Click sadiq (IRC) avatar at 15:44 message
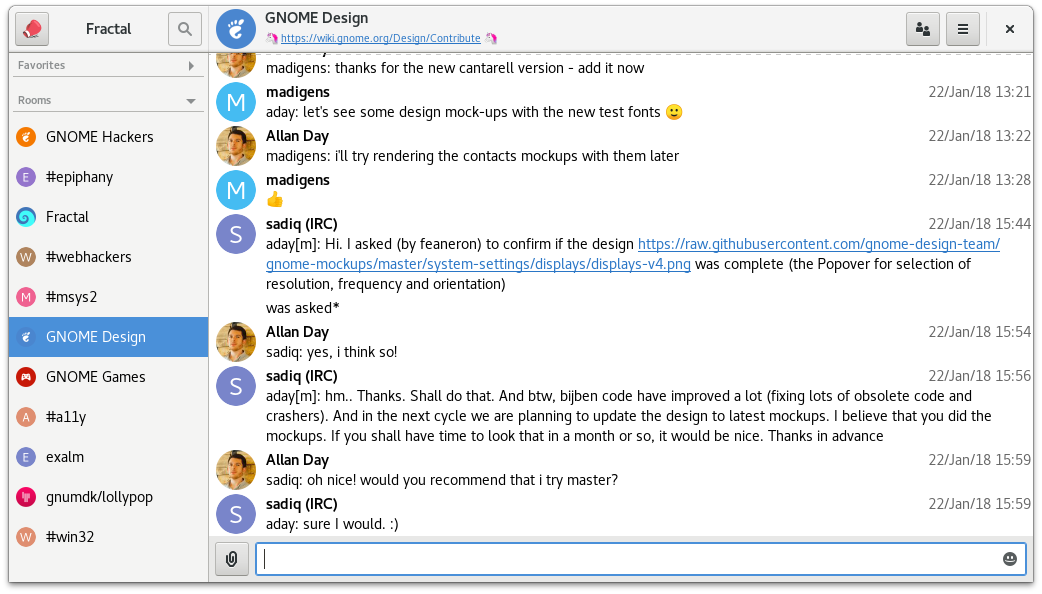Viewport: 1042px width, 594px height. pos(236,234)
